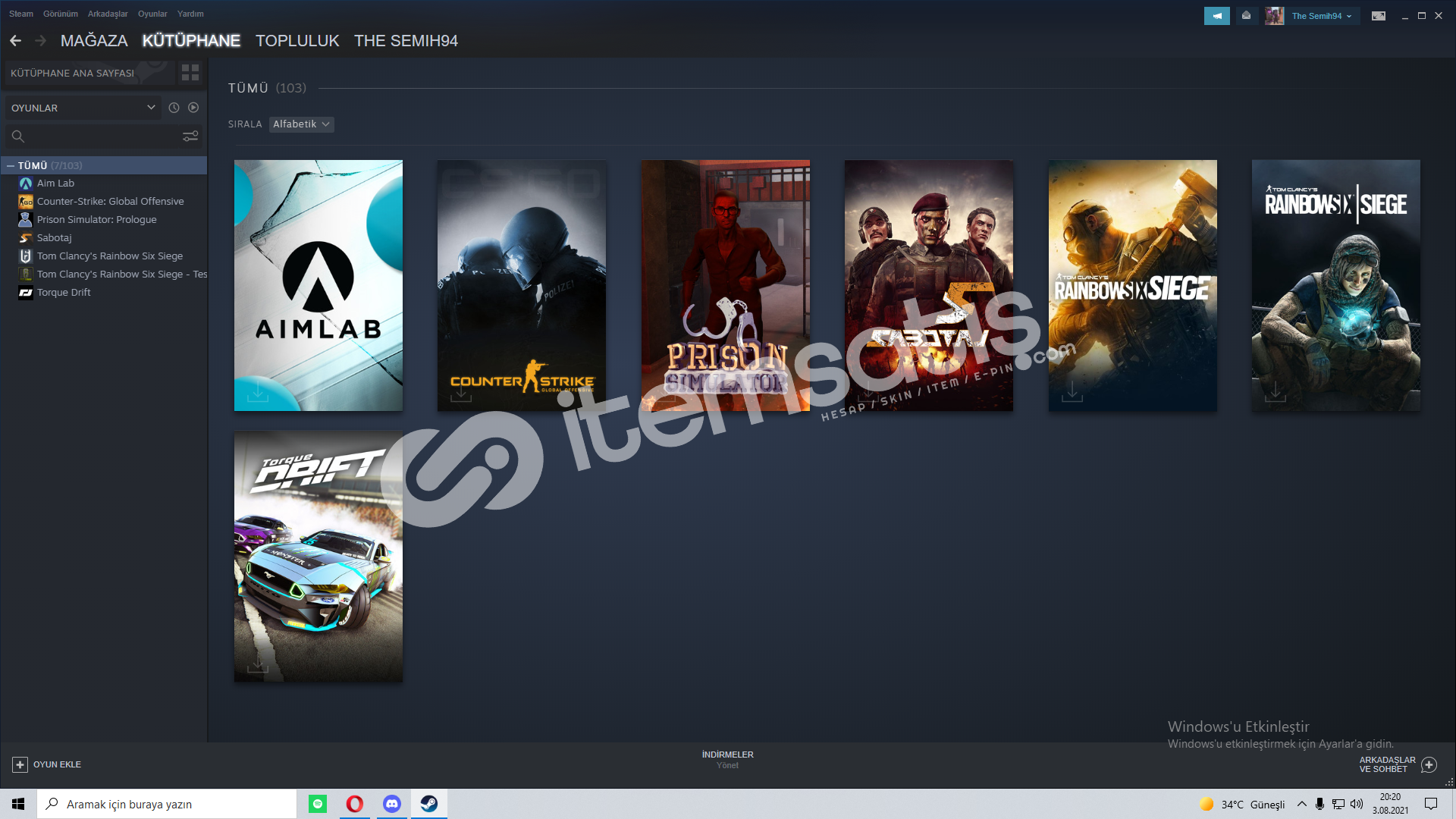Switch to collections grid view icon

click(190, 73)
